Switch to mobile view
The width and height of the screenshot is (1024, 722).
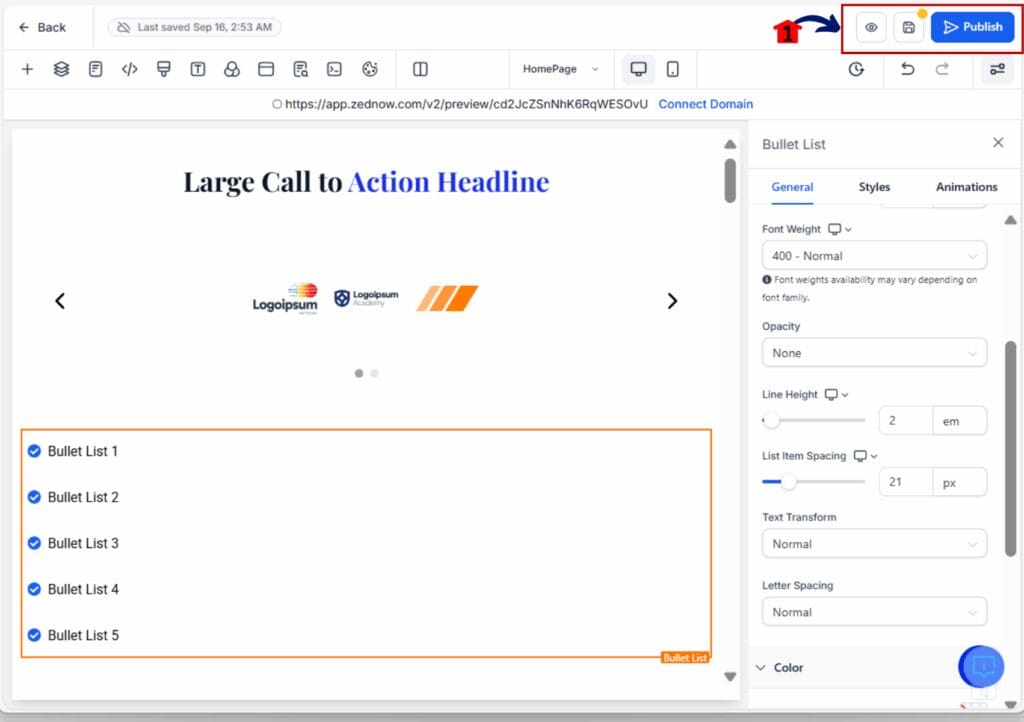[673, 69]
